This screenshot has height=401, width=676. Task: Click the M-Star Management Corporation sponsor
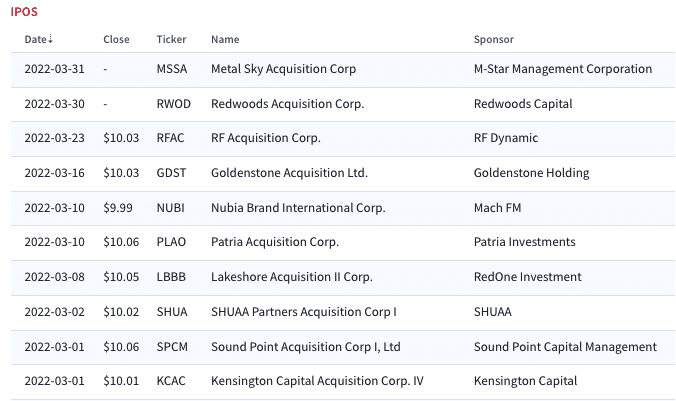(x=563, y=69)
